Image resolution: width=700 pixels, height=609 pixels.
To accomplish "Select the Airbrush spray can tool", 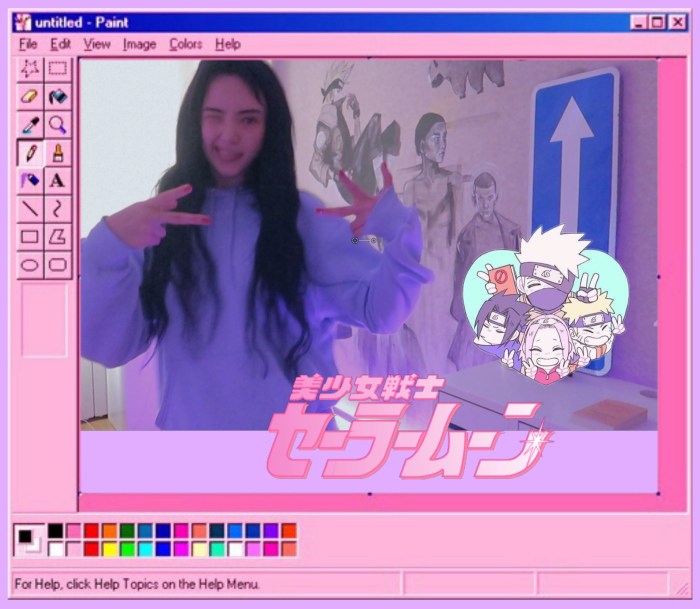I will coord(30,181).
